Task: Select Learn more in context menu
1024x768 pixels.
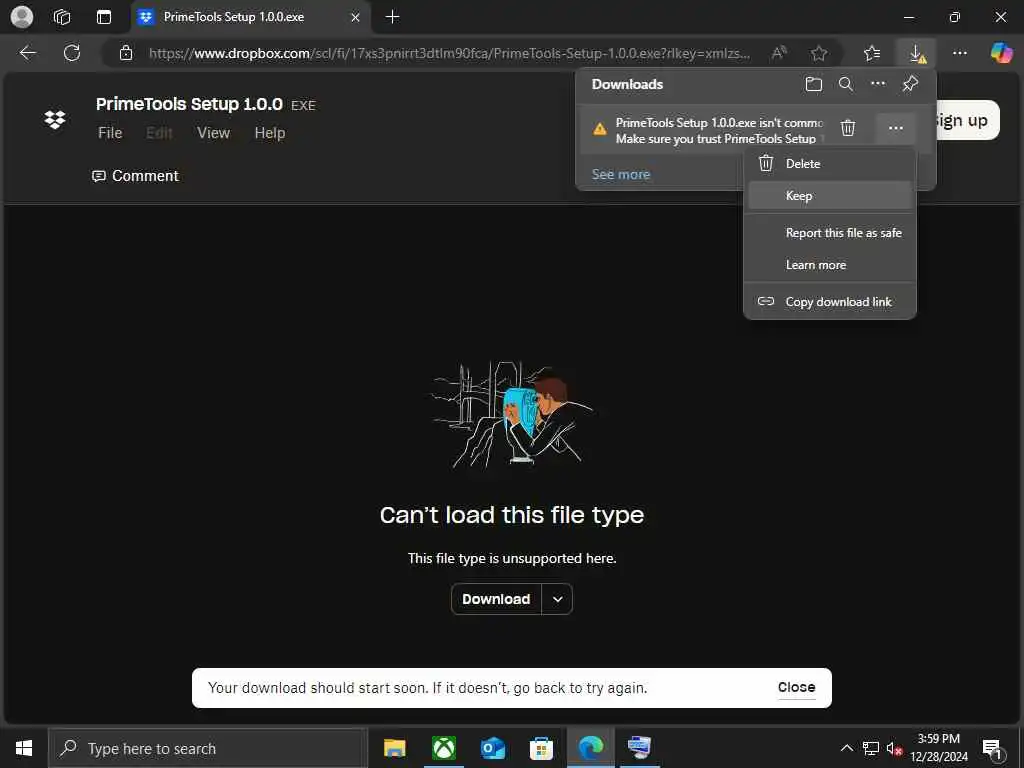Action: click(829, 265)
